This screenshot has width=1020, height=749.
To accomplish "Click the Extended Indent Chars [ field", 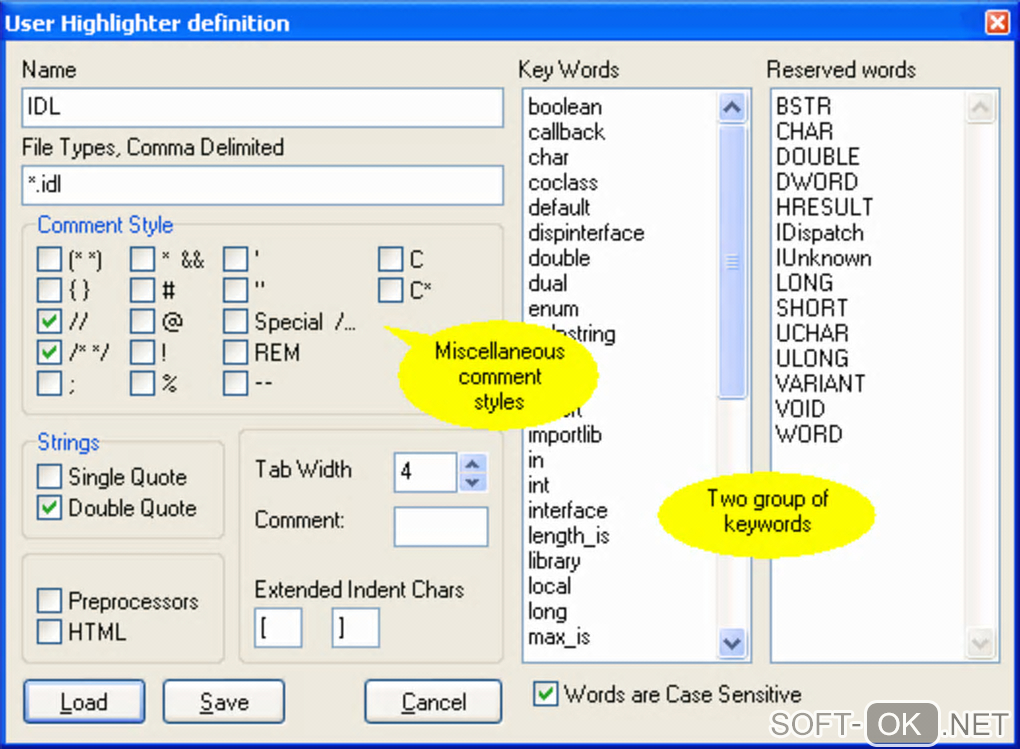I will [278, 628].
